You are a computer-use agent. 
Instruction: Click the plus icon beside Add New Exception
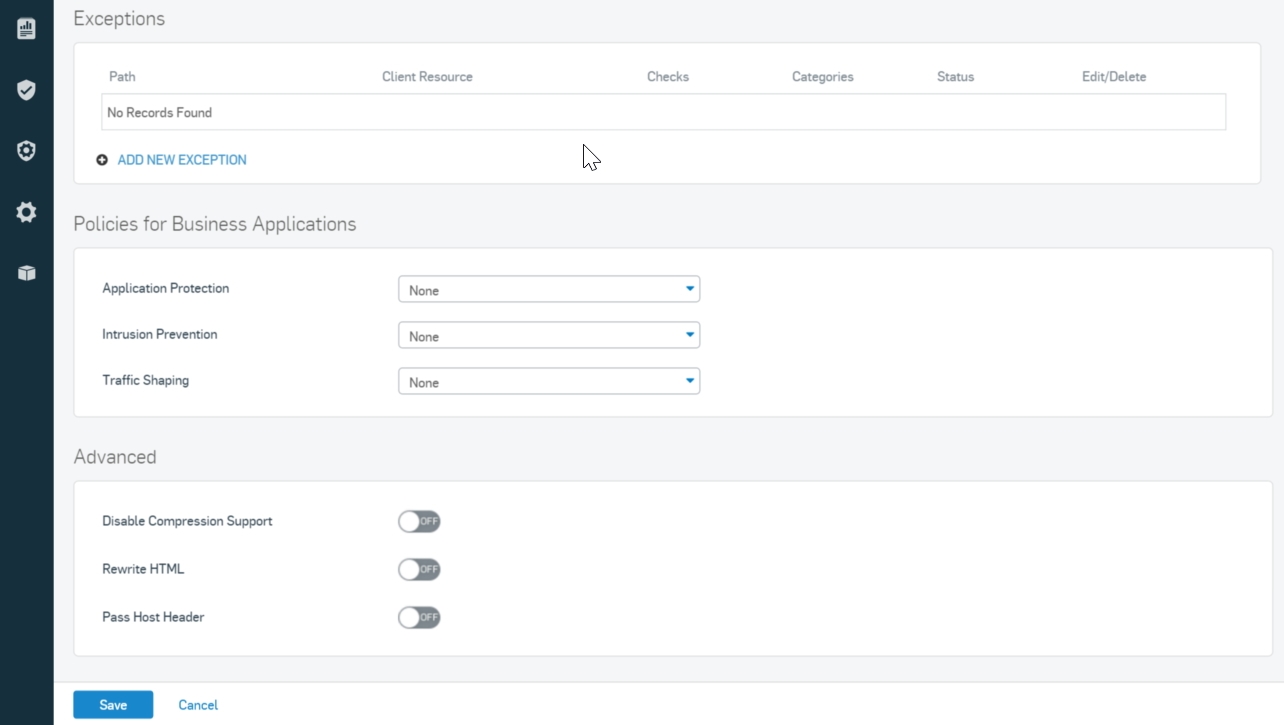coord(102,160)
